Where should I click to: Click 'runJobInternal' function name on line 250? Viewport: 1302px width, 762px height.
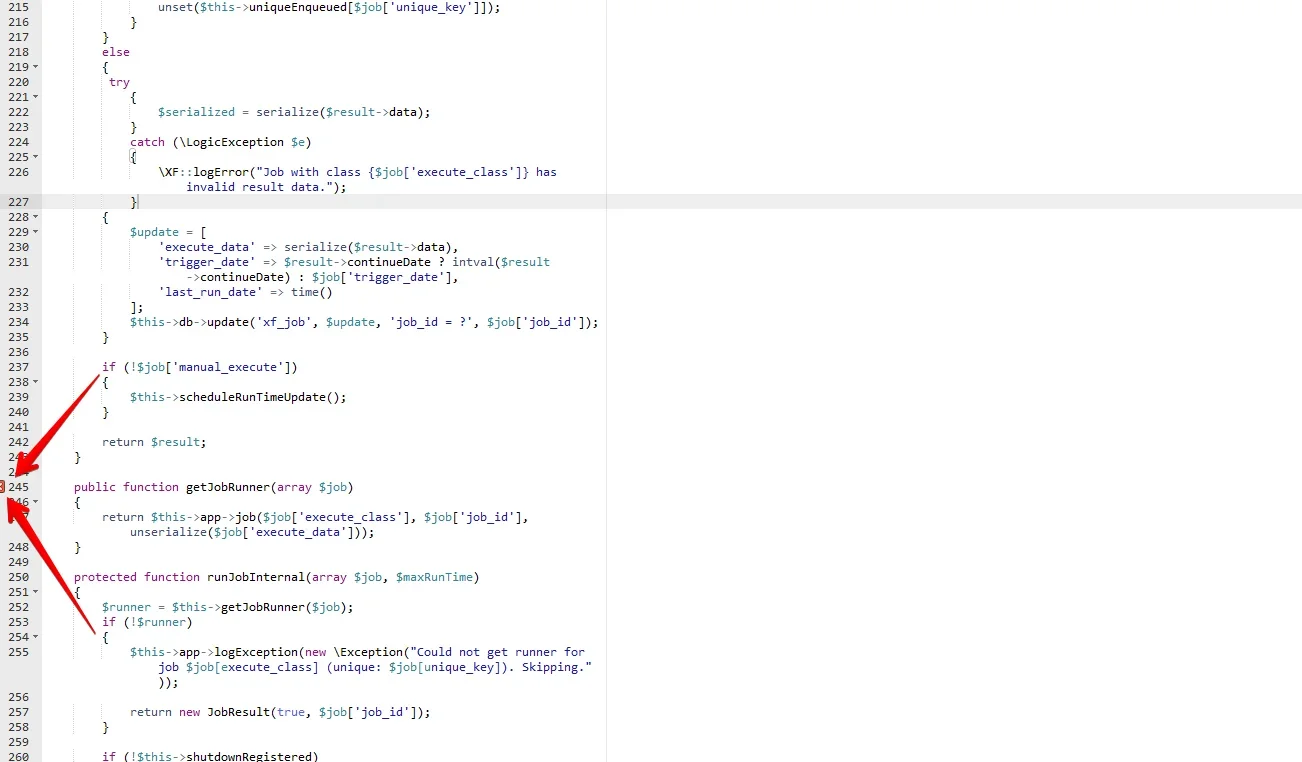(x=256, y=577)
